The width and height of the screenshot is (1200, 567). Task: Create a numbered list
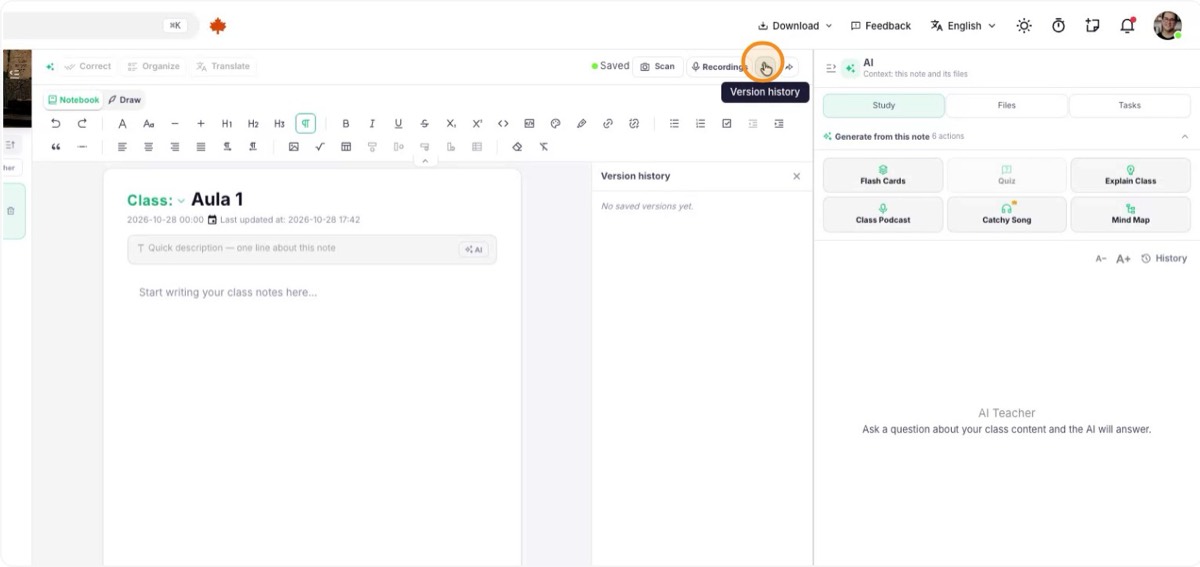pyautogui.click(x=700, y=124)
